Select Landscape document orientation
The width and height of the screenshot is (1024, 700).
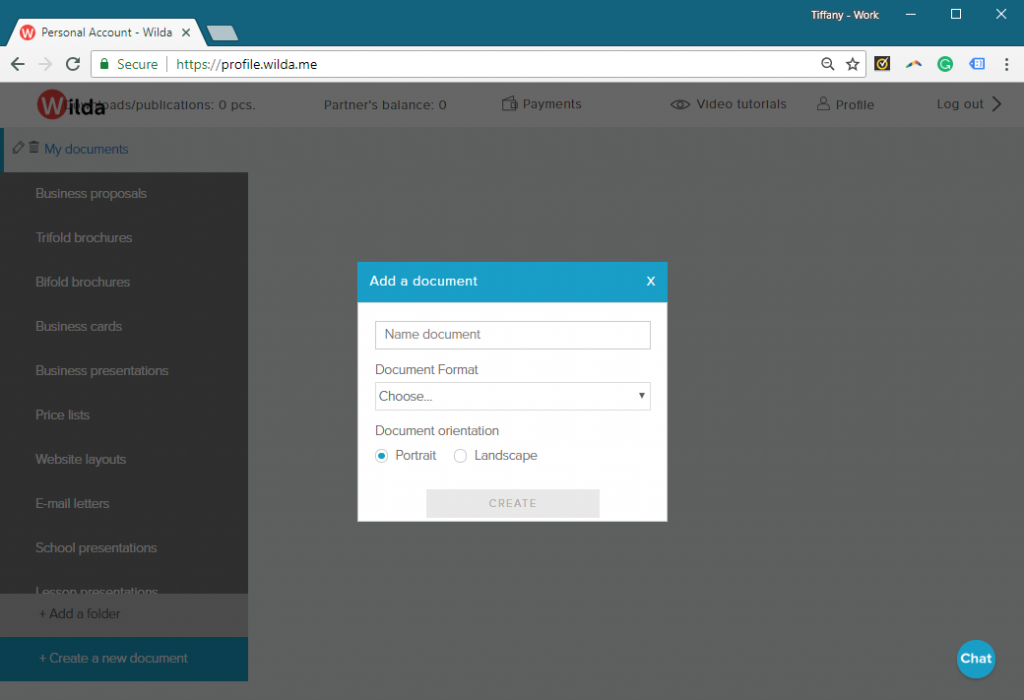tap(460, 455)
